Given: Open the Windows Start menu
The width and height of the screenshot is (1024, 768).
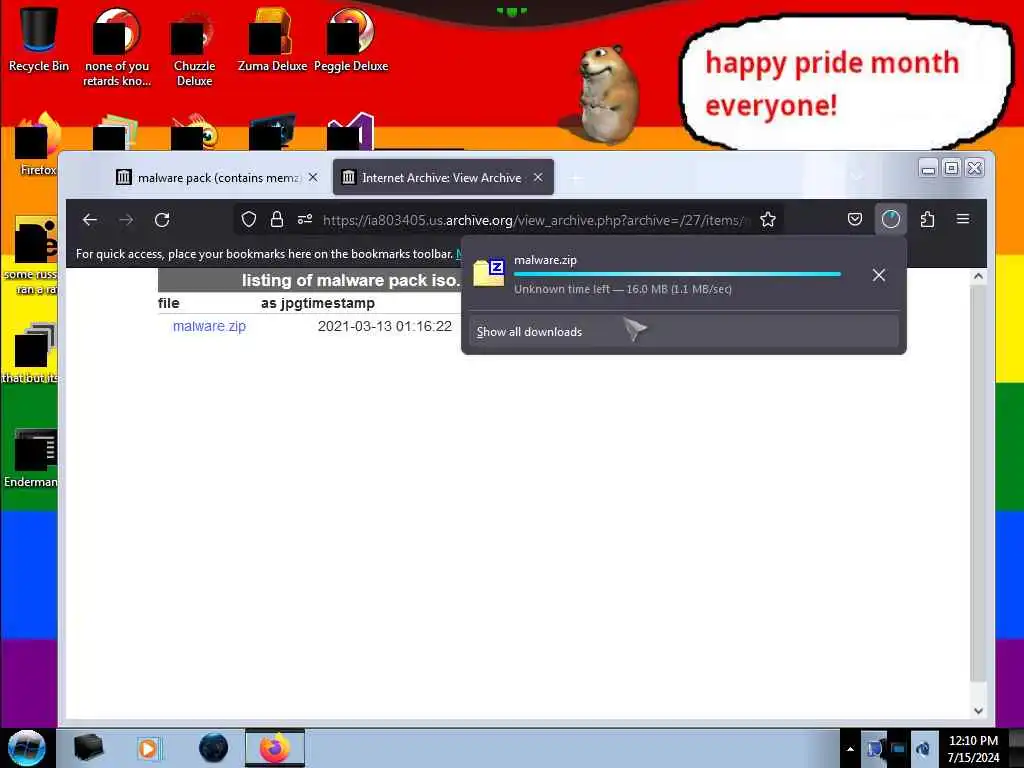Looking at the screenshot, I should pos(27,748).
